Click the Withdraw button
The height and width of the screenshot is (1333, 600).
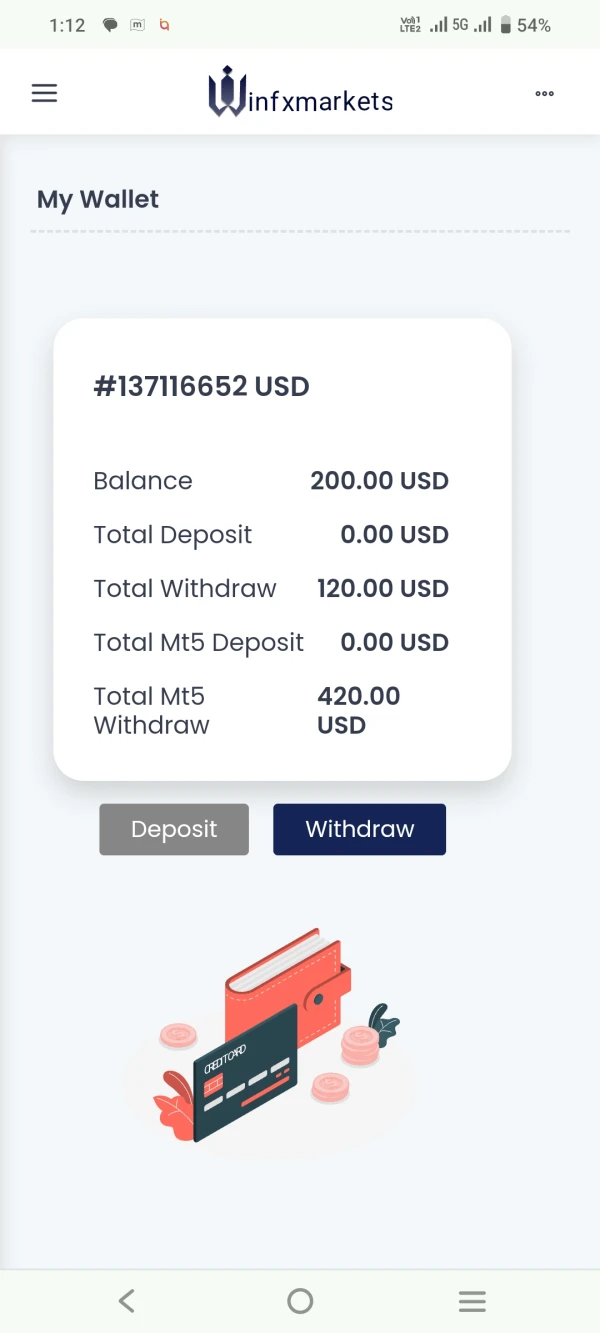(359, 829)
